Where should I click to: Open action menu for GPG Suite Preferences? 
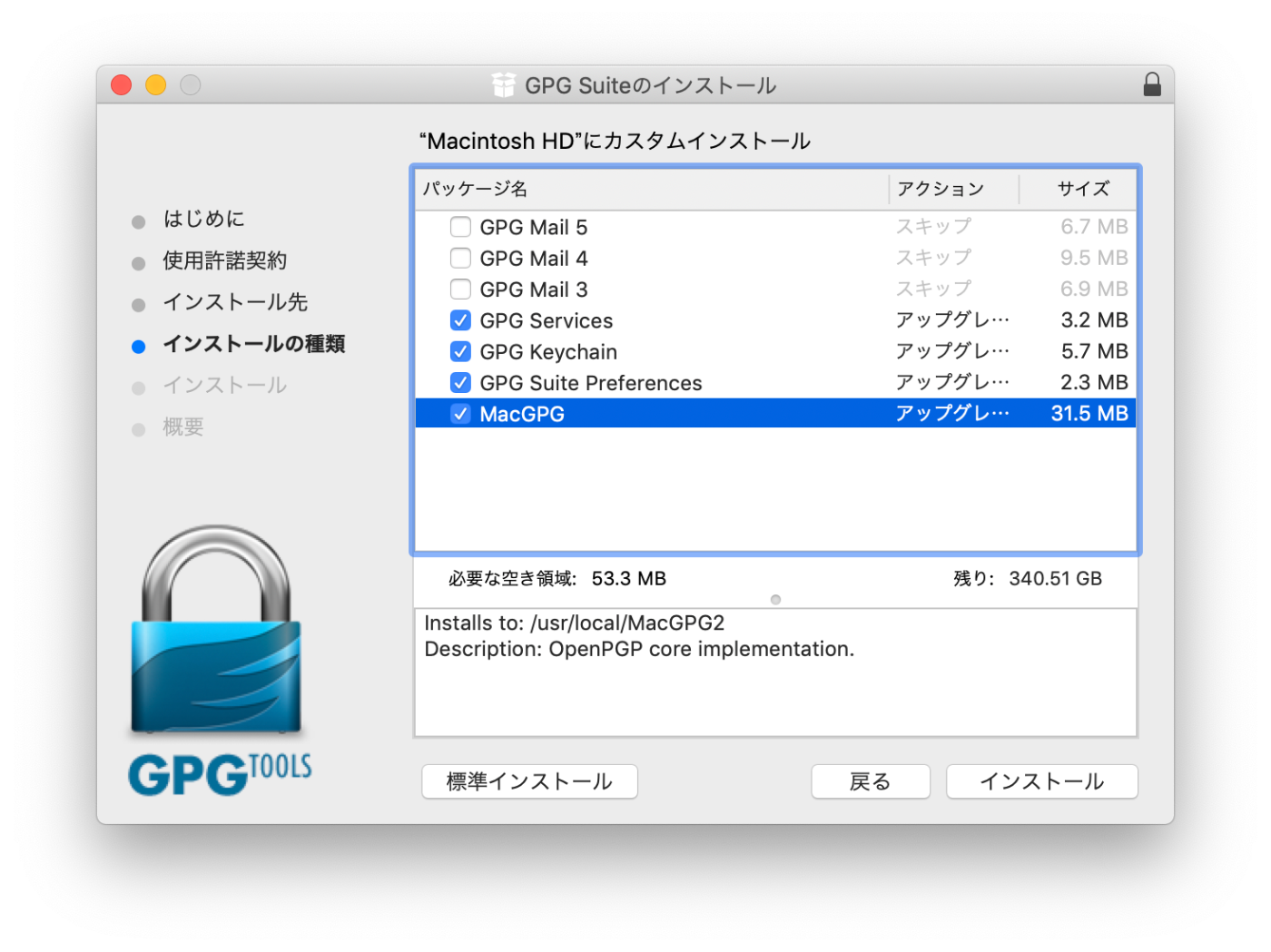point(952,382)
